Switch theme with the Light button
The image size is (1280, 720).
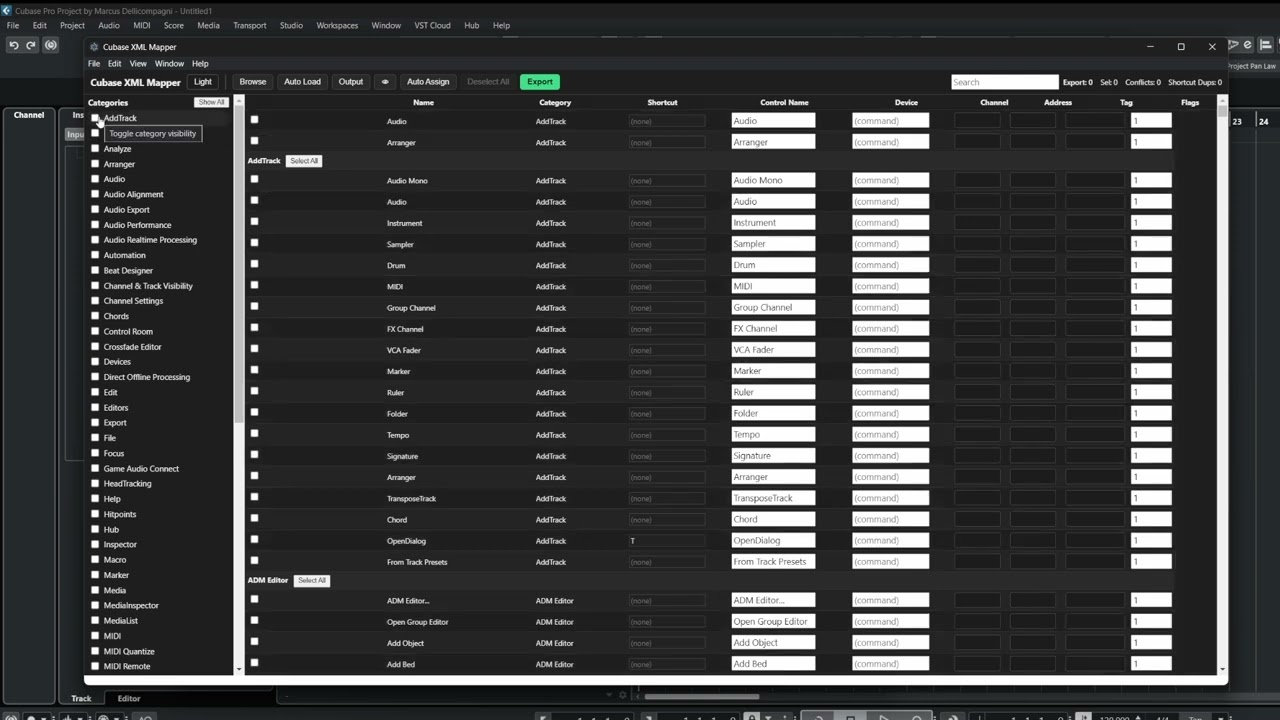(x=203, y=82)
